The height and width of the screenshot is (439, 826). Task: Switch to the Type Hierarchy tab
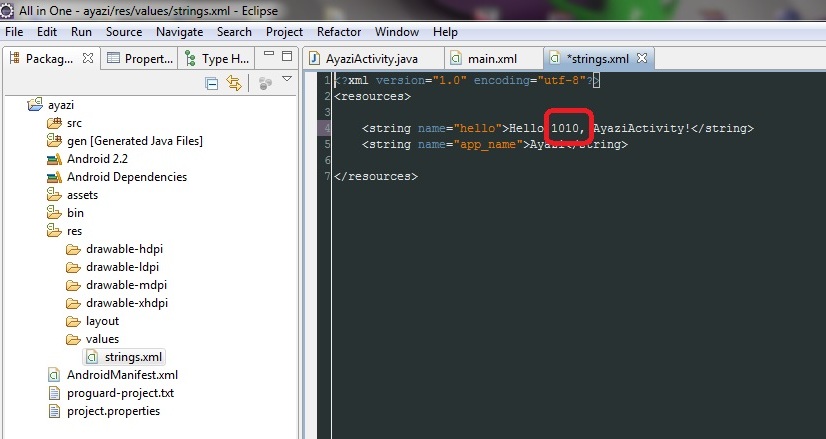217,58
